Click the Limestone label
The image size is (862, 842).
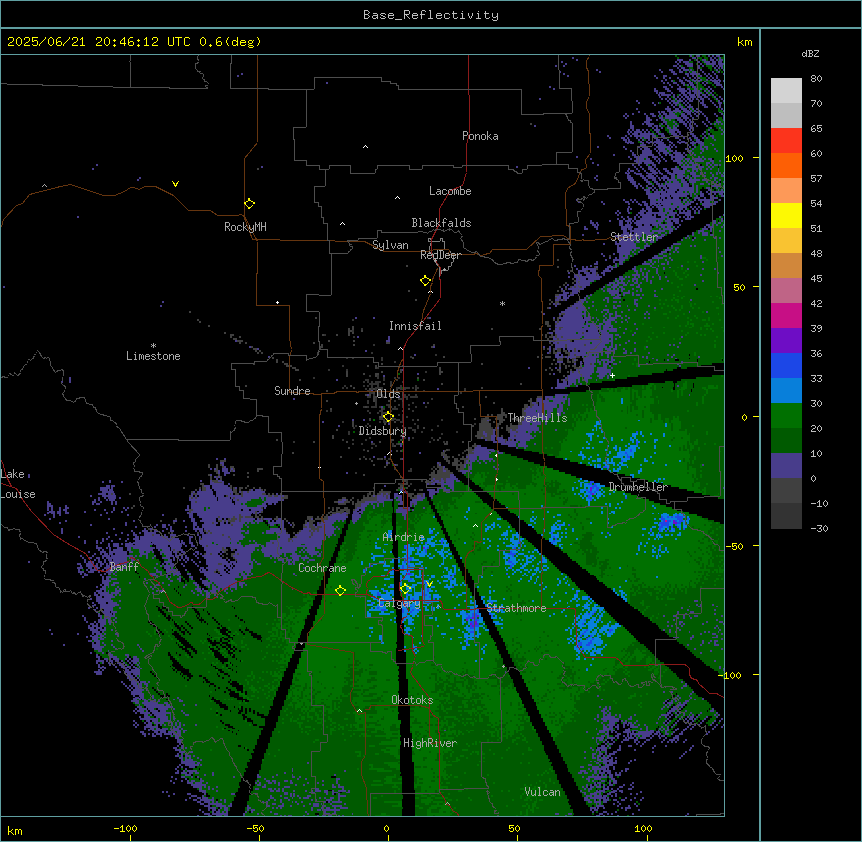pos(153,356)
